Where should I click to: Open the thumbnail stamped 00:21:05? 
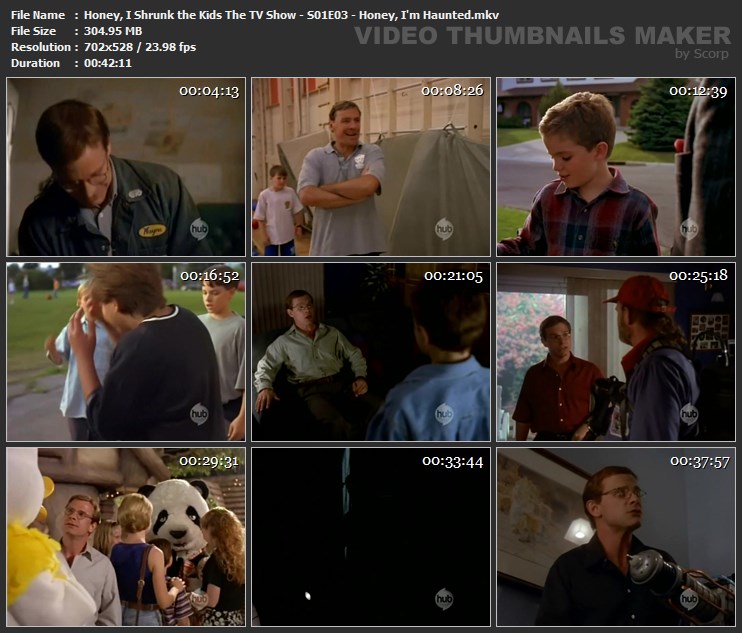click(371, 352)
